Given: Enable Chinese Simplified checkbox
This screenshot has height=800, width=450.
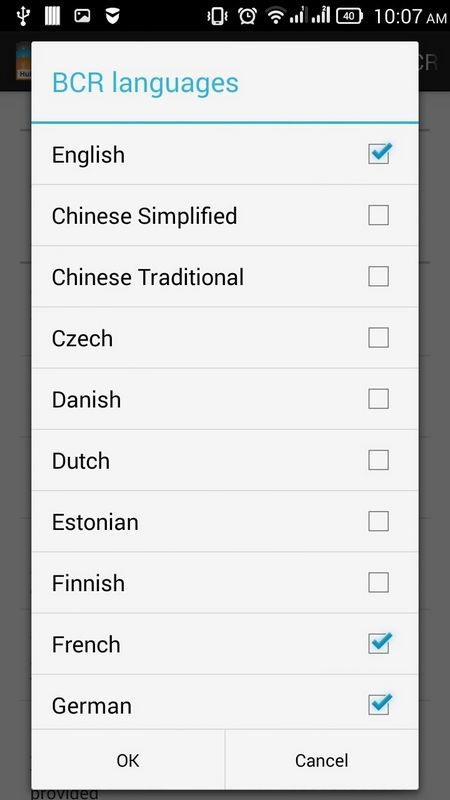Looking at the screenshot, I should coord(379,215).
